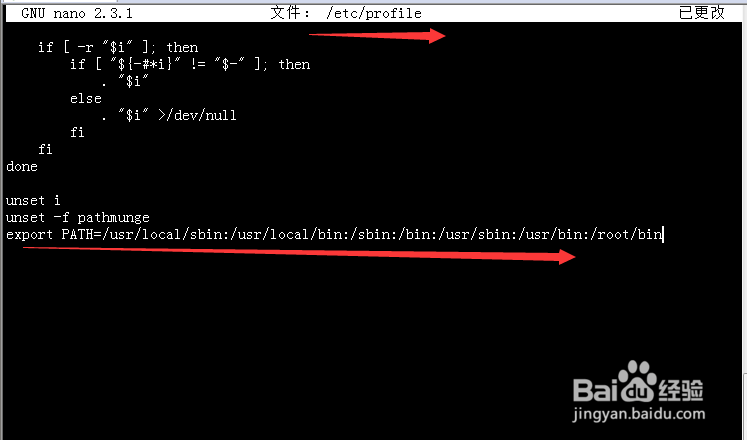Screen dimensions: 747x440
Task: Open the jingyan.baidu.com watermark link
Action: pos(638,414)
